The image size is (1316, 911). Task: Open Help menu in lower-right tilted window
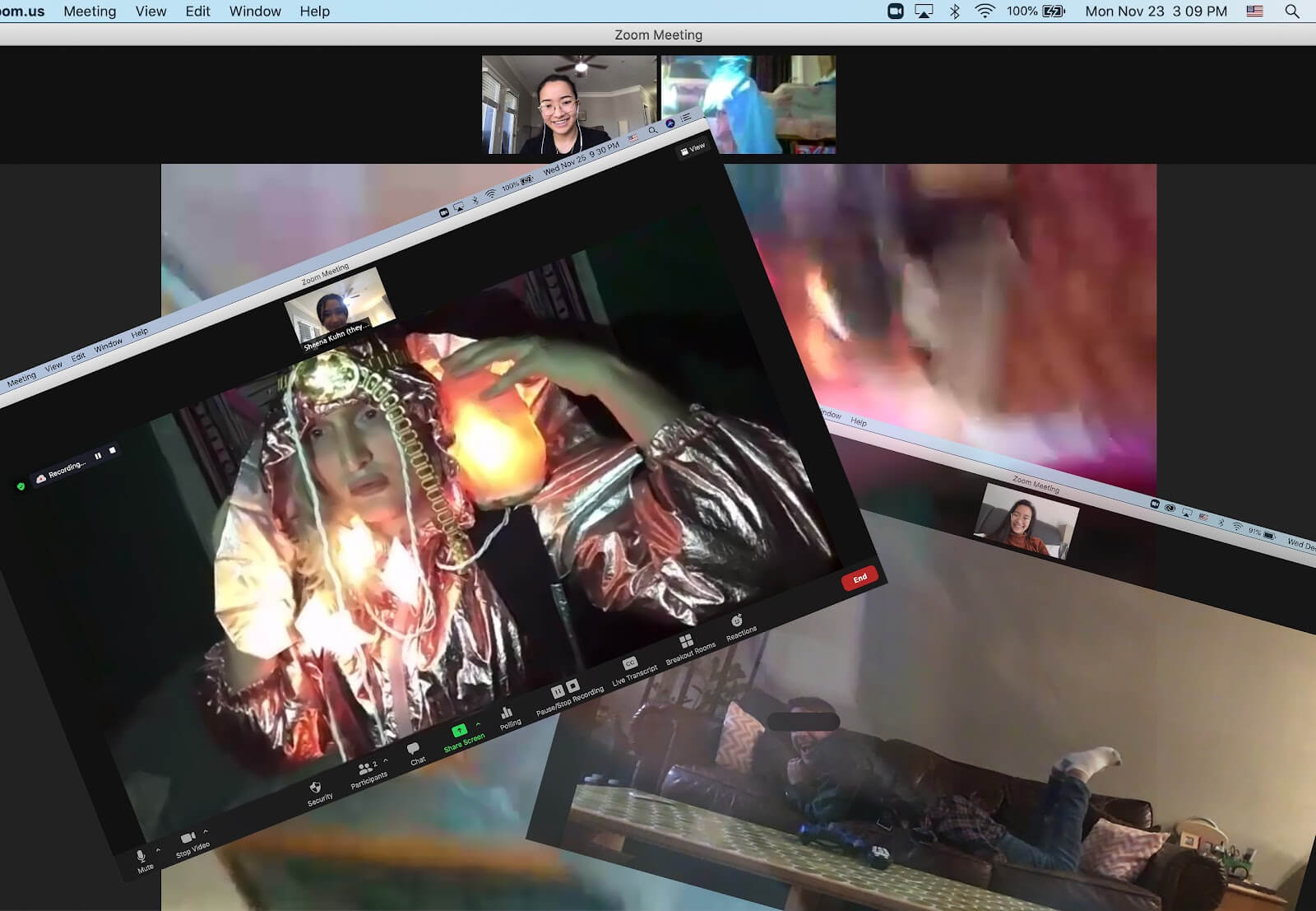pyautogui.click(x=859, y=421)
